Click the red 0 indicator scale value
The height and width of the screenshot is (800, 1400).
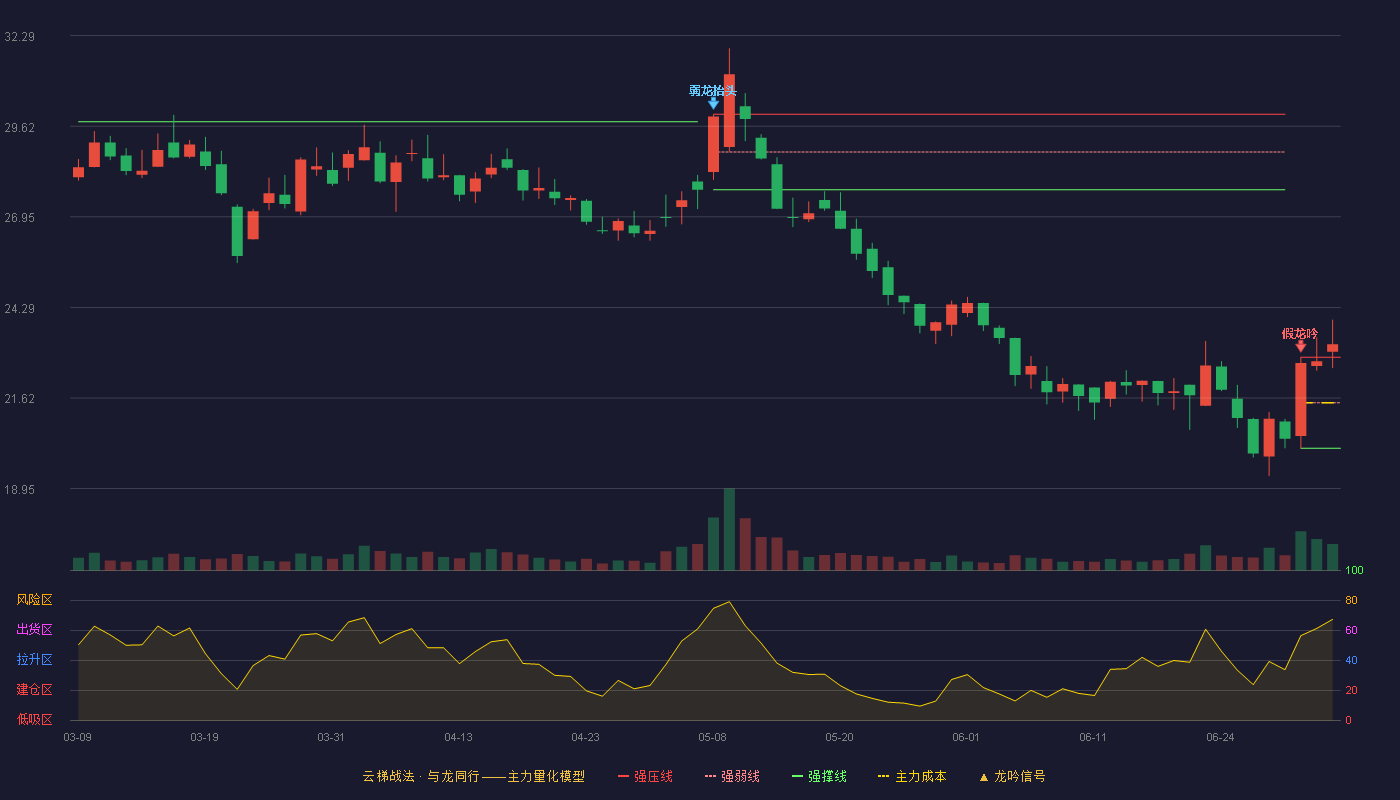1348,720
